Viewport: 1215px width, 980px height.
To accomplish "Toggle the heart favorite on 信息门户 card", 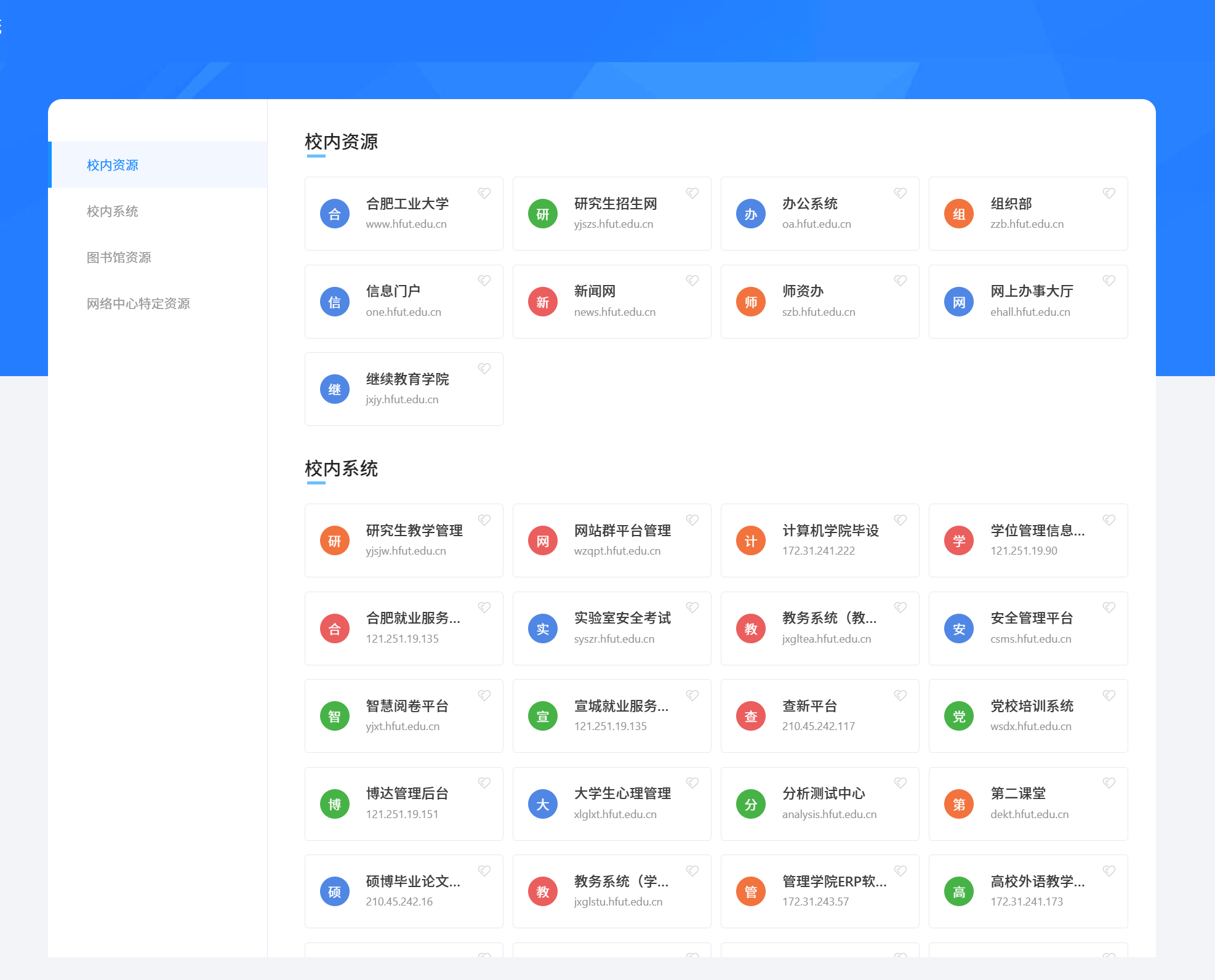I will [x=484, y=281].
